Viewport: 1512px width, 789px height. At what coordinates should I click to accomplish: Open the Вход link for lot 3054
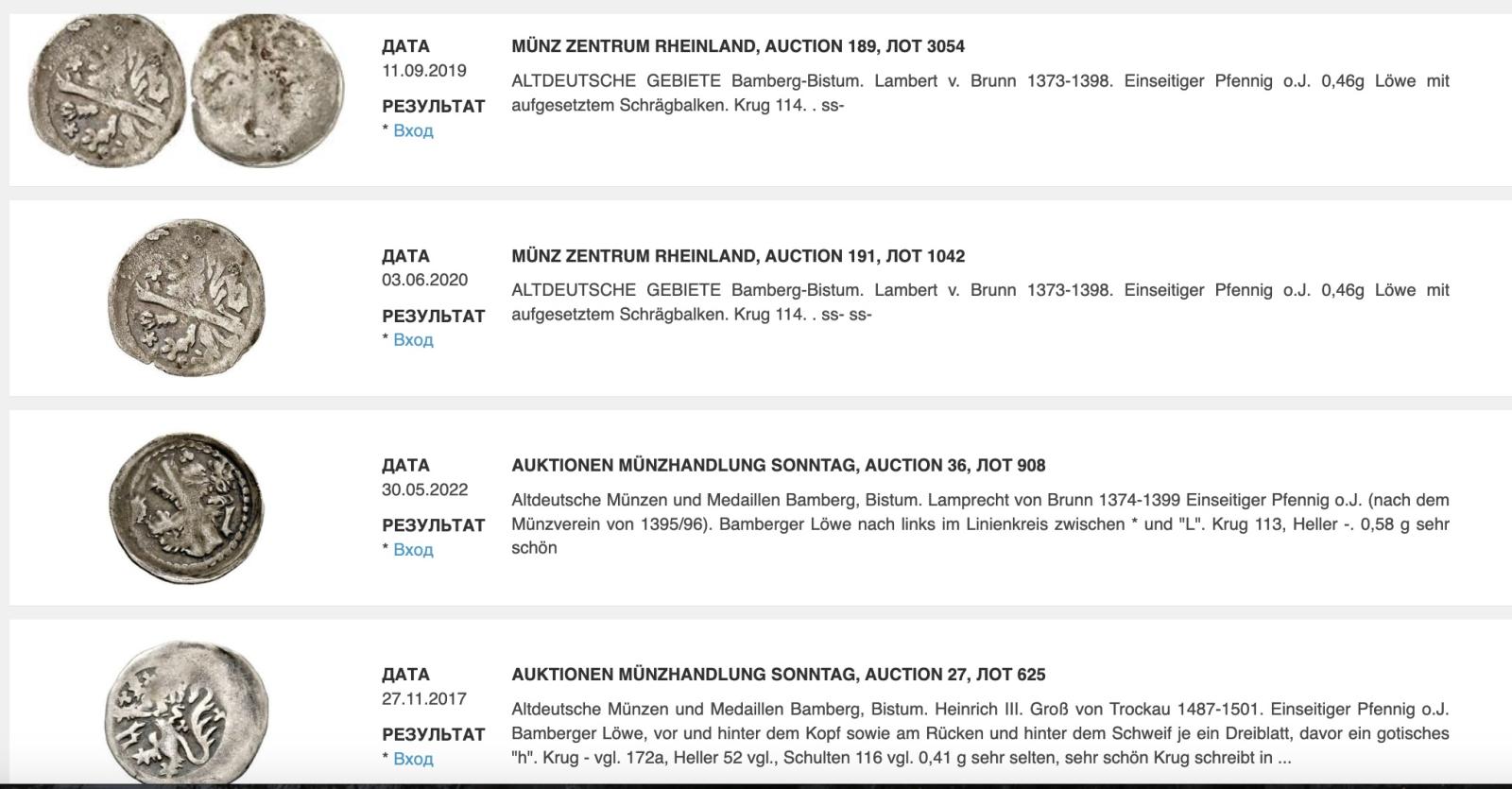(413, 130)
